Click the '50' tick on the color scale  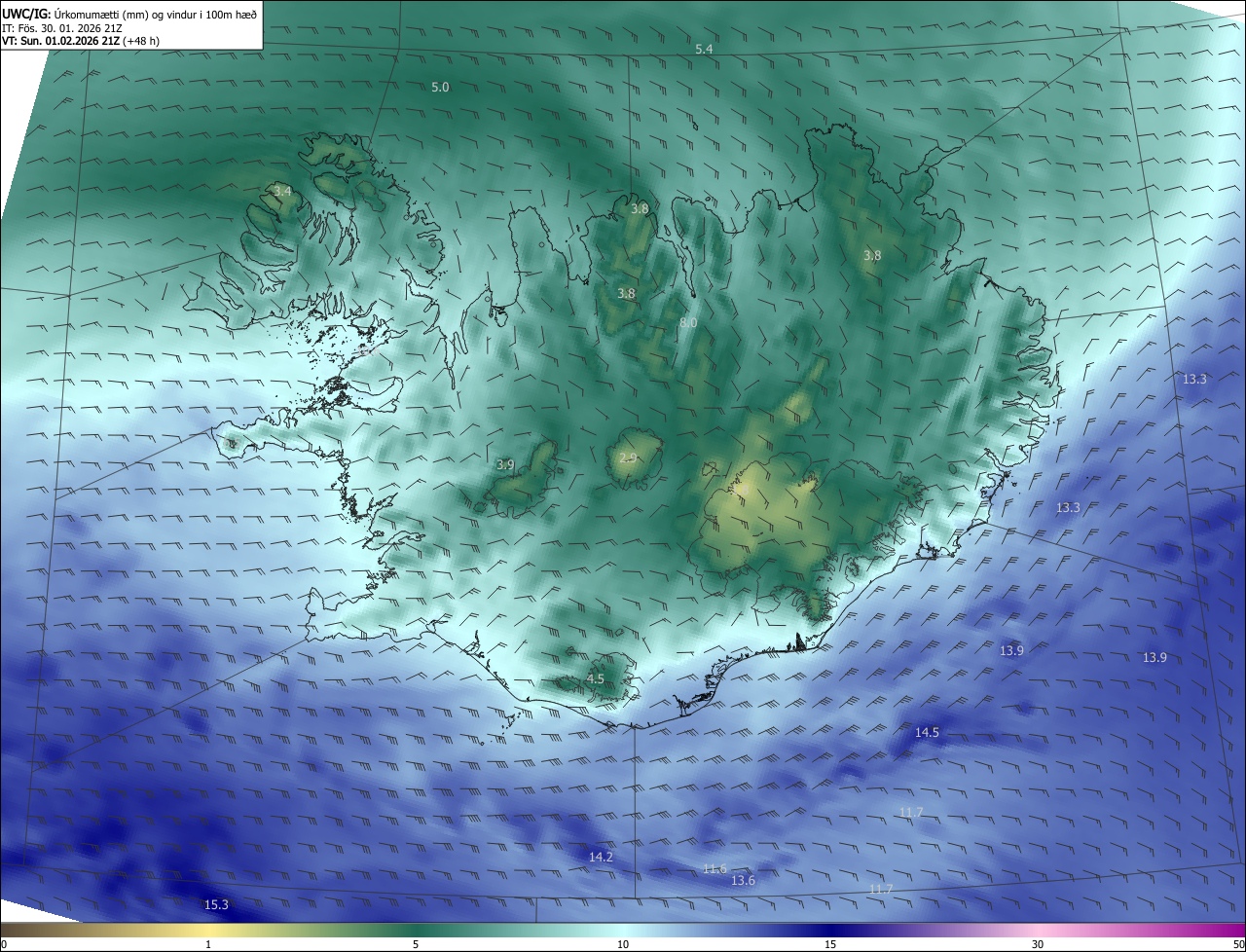(1238, 944)
